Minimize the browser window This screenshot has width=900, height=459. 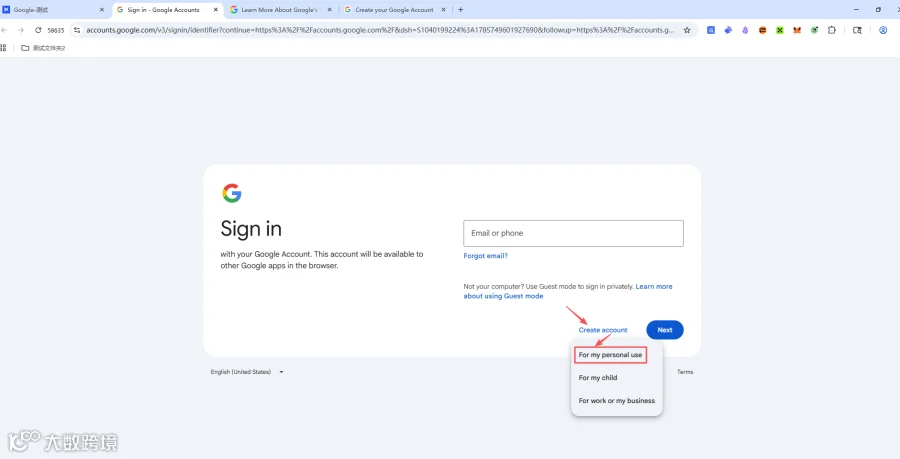(856, 10)
